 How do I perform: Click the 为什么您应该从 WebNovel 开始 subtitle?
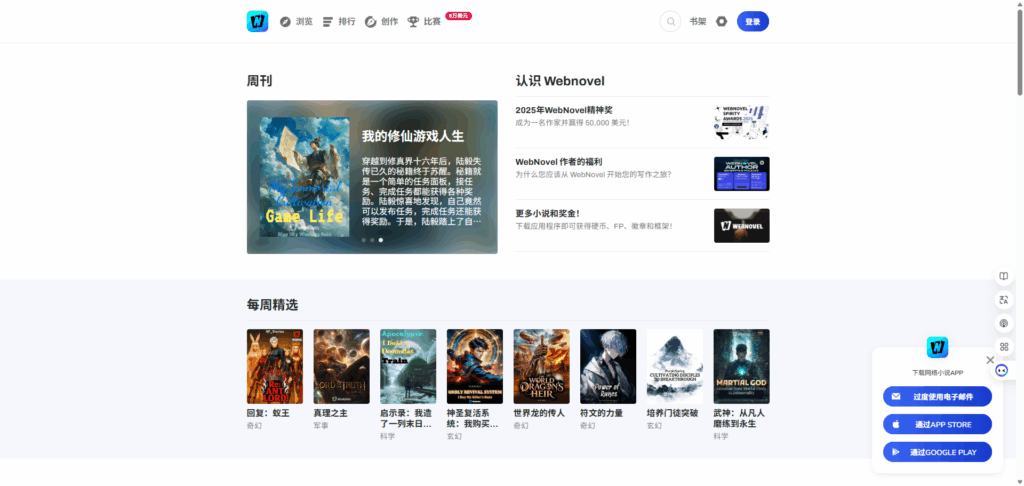pyautogui.click(x=593, y=174)
